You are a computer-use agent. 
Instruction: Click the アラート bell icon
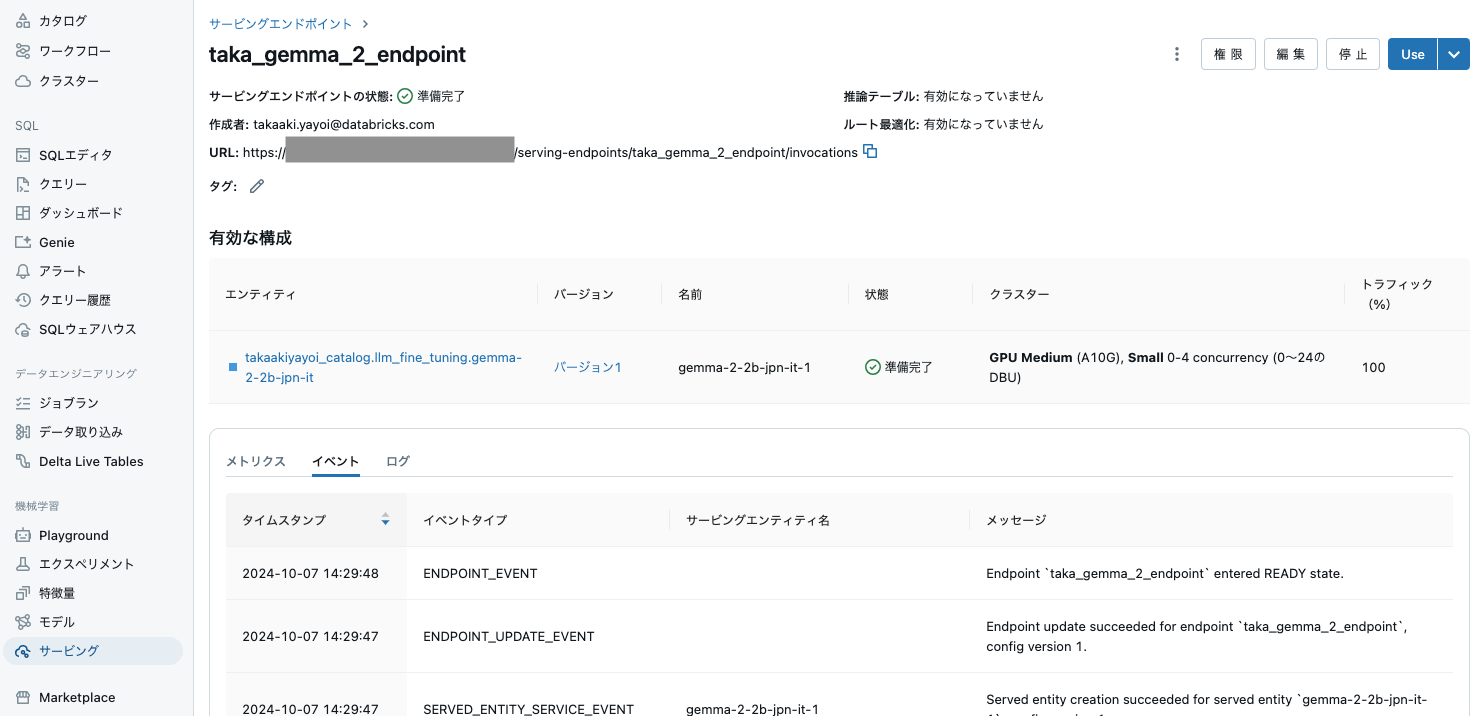[x=24, y=271]
